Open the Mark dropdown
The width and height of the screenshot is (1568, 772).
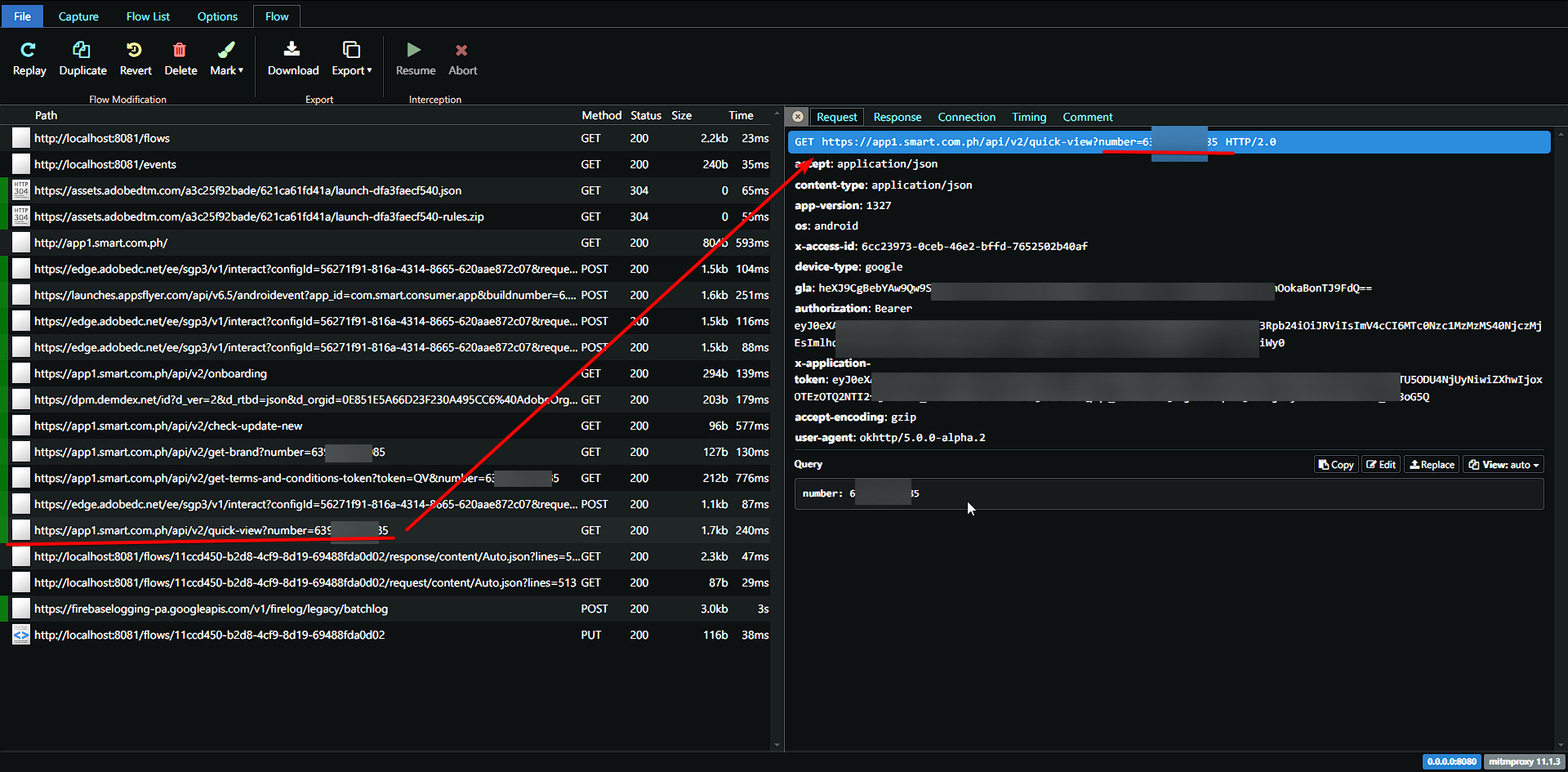point(226,60)
